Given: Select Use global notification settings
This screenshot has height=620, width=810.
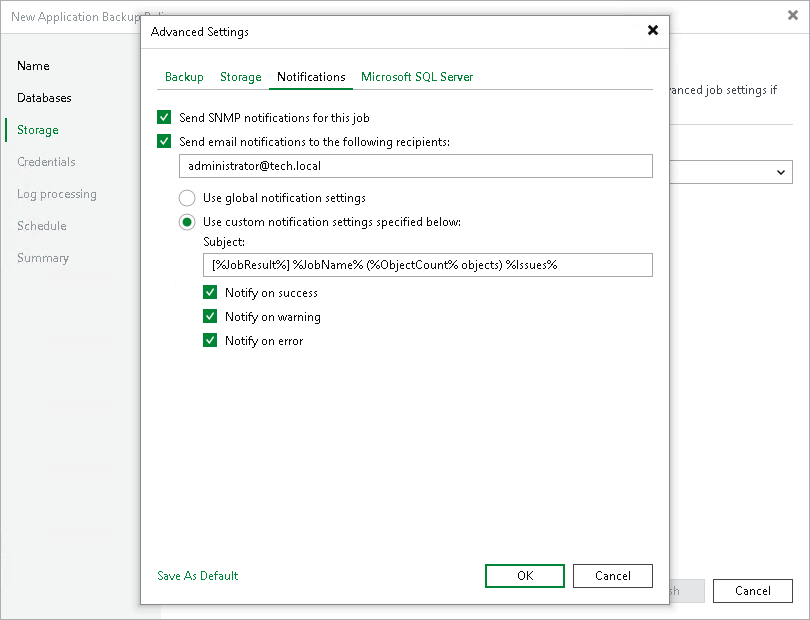Looking at the screenshot, I should 187,198.
